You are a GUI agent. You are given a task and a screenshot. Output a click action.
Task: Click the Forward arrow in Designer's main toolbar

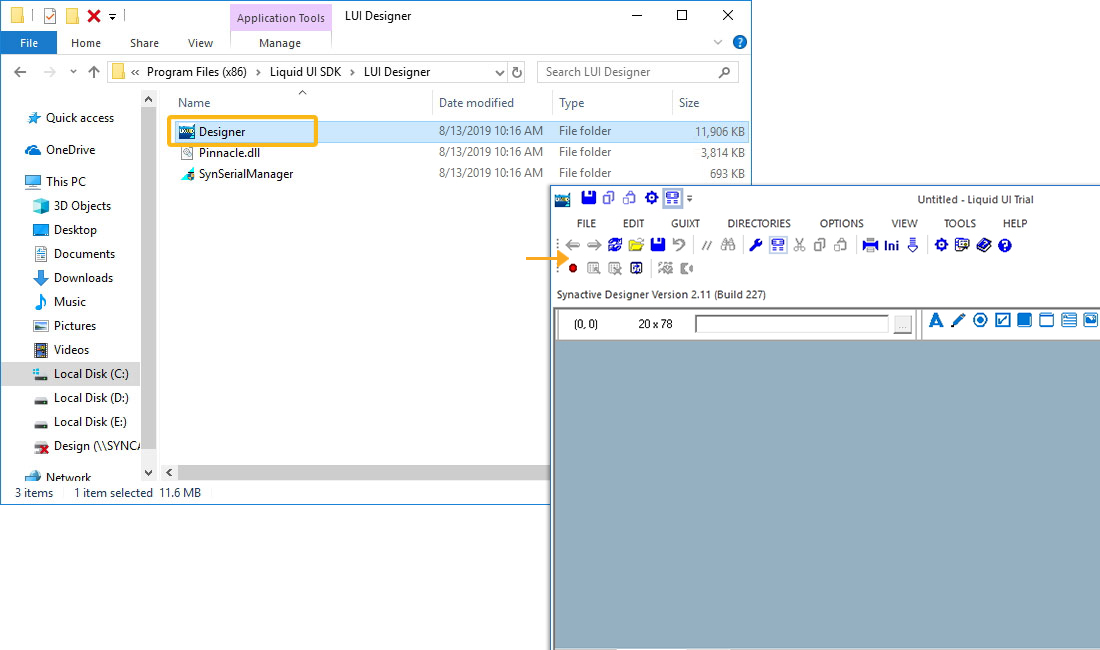[593, 245]
